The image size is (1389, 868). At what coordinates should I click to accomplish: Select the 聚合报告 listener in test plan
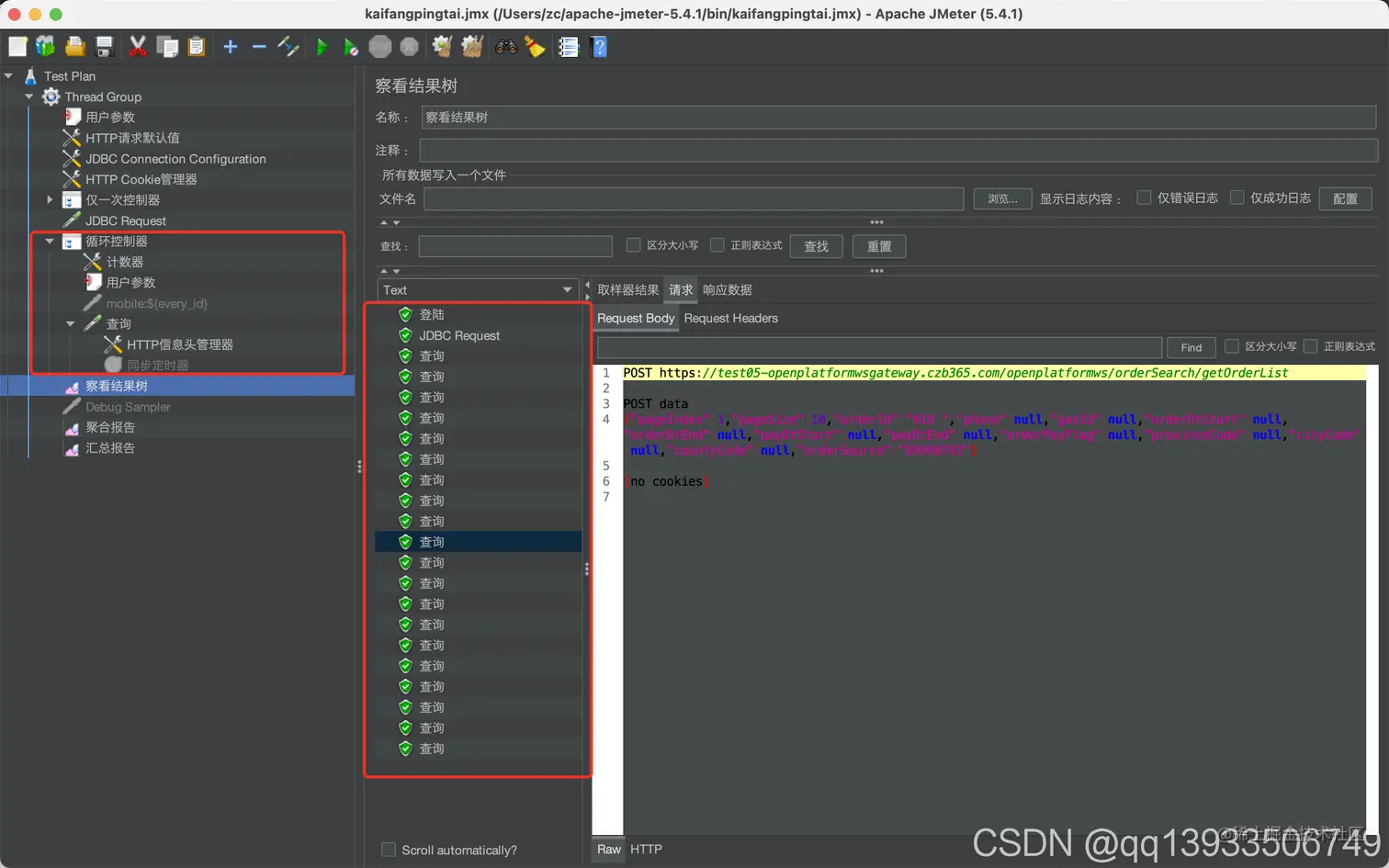pyautogui.click(x=110, y=427)
